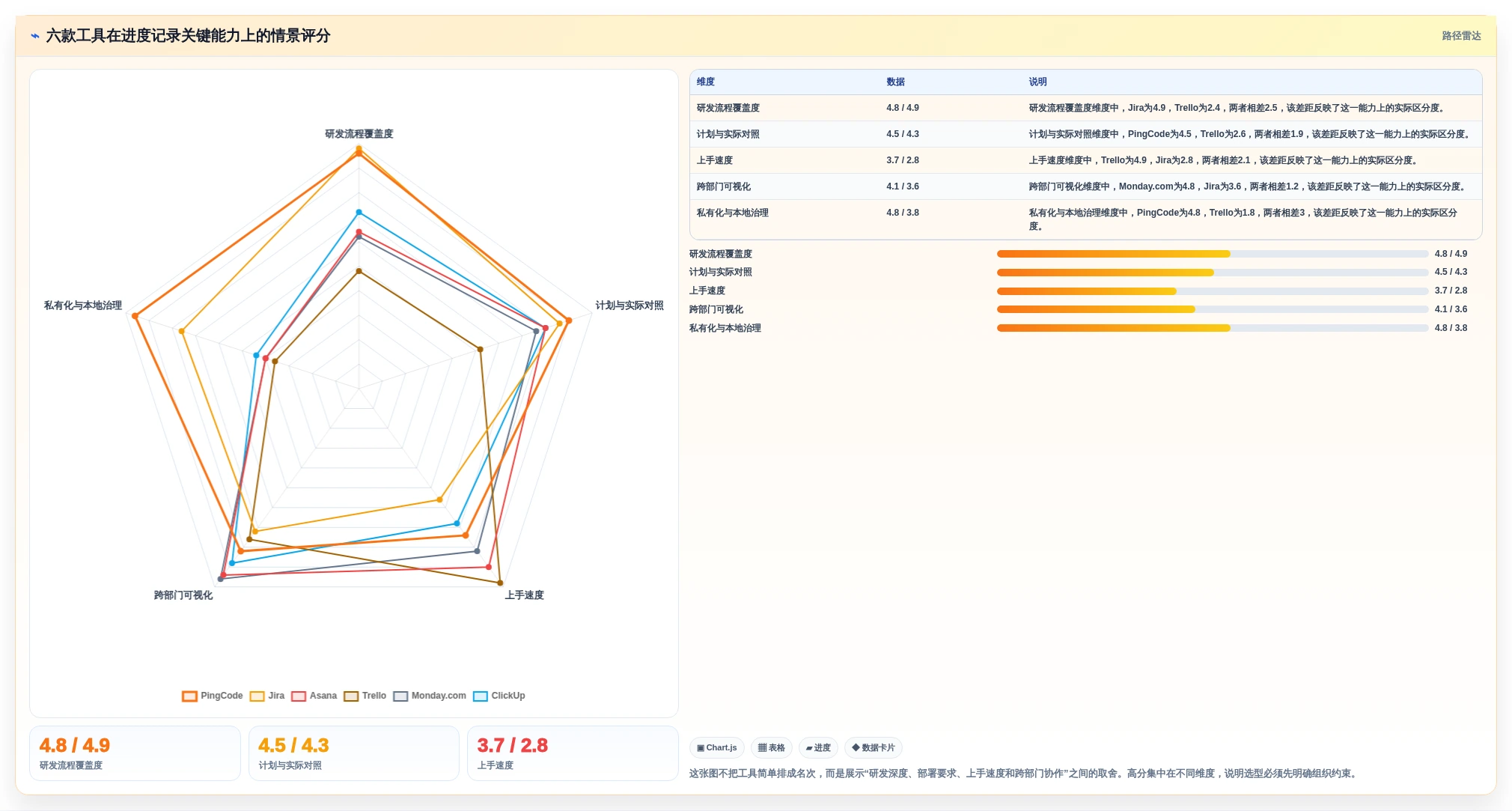This screenshot has width=1512, height=811.
Task: Click the 计划与实际对照 progress bar
Action: [x=1213, y=273]
